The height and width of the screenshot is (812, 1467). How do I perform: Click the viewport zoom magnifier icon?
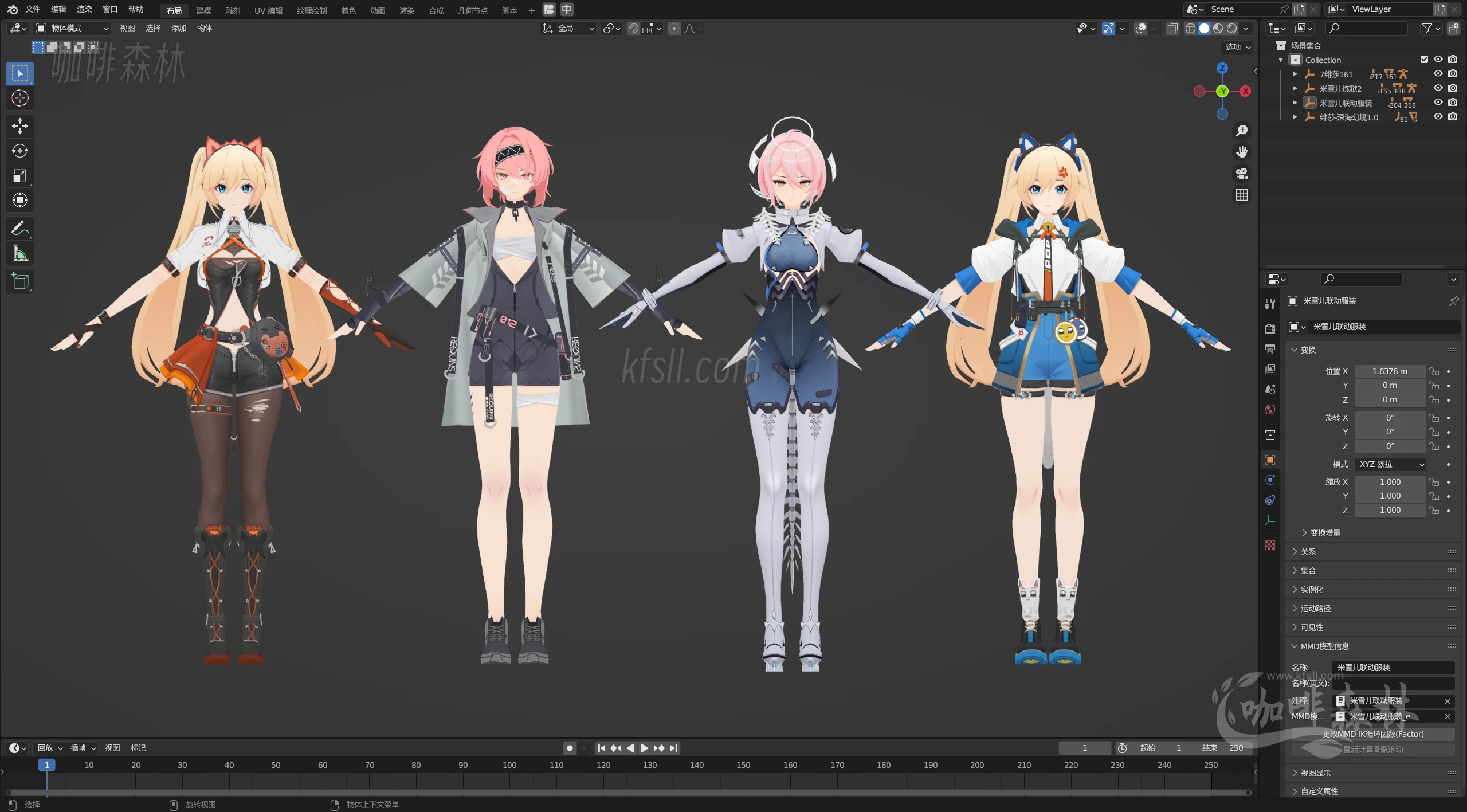pos(1242,131)
